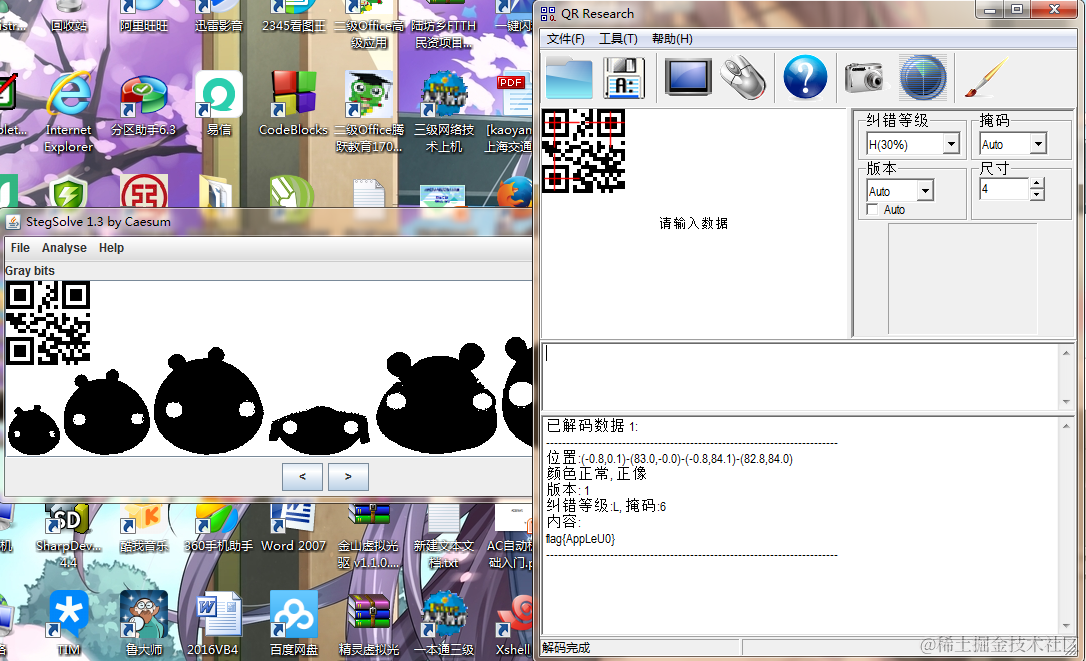Open 精灵虚拟光驱 desktop icon
The width and height of the screenshot is (1086, 661).
point(368,623)
